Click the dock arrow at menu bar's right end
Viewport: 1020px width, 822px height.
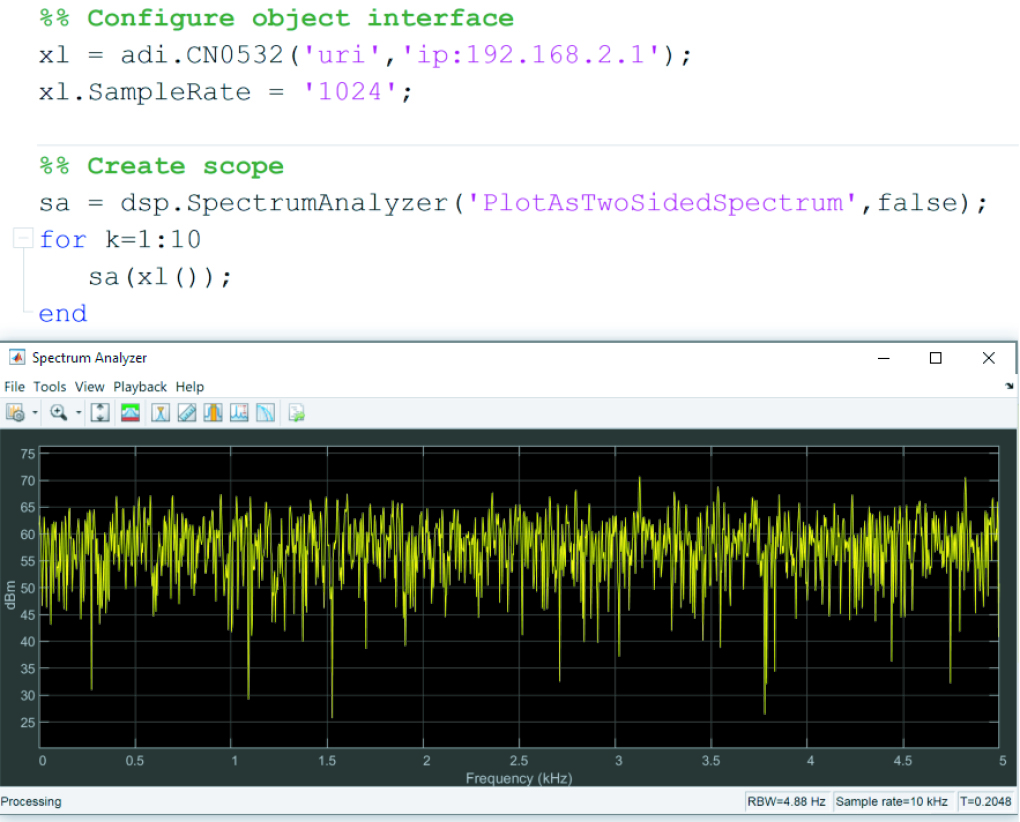pos(1009,387)
